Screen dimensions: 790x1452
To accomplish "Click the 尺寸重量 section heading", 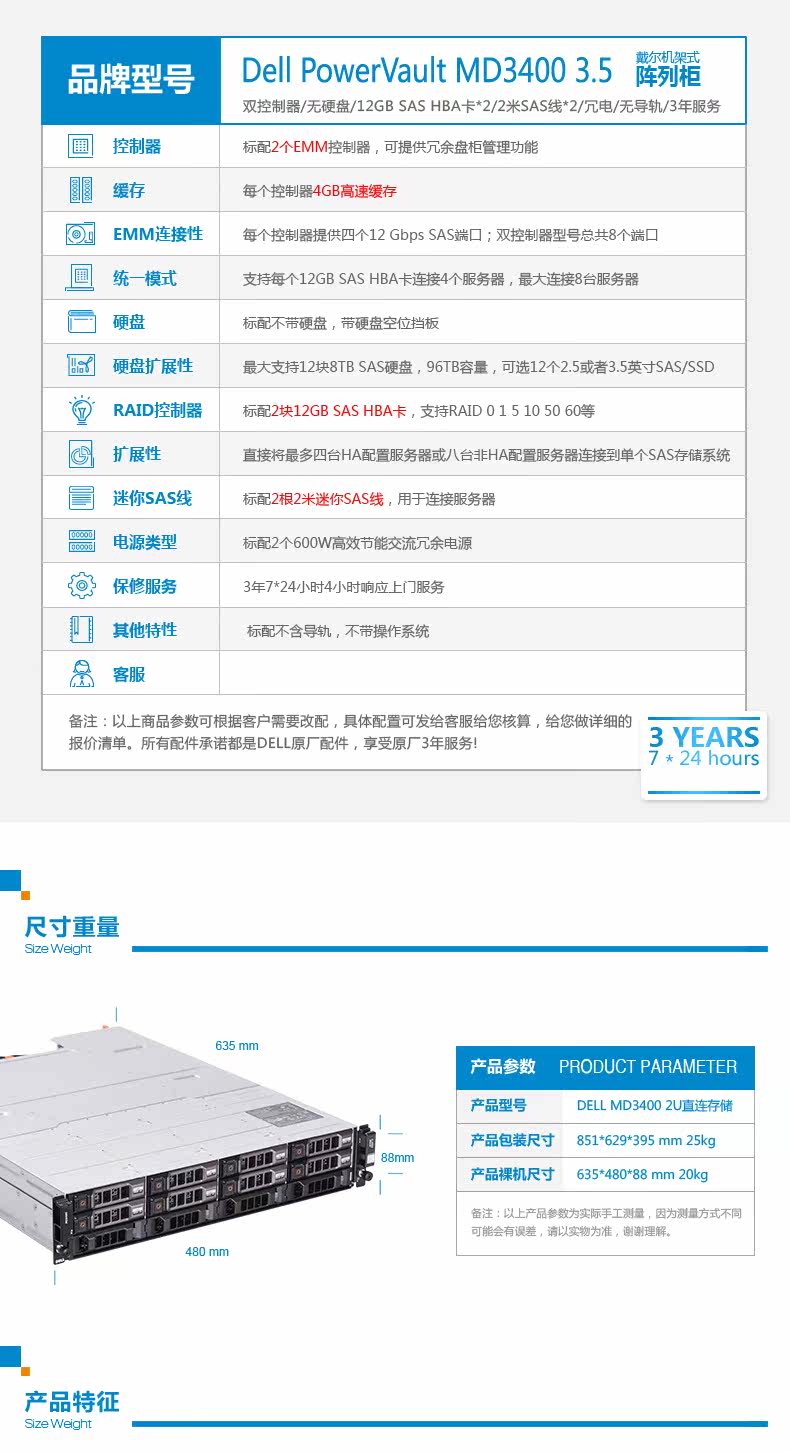I will [x=72, y=927].
